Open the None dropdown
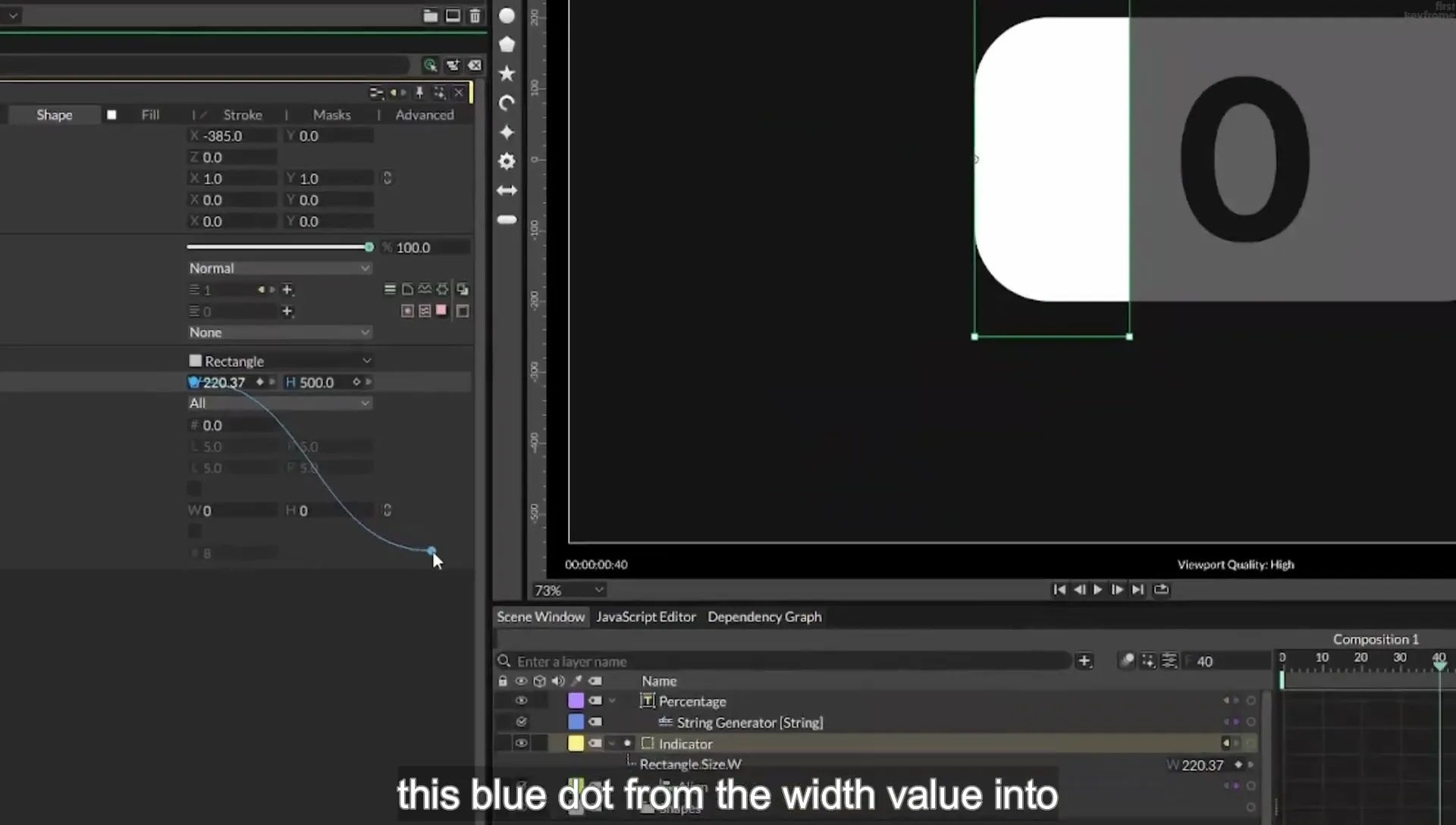 click(280, 333)
